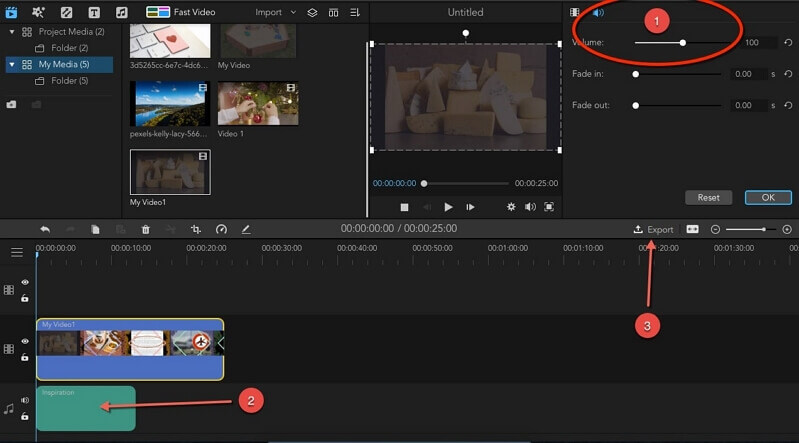Viewport: 799px width, 443px height.
Task: Open the Music tab icon
Action: (x=121, y=12)
